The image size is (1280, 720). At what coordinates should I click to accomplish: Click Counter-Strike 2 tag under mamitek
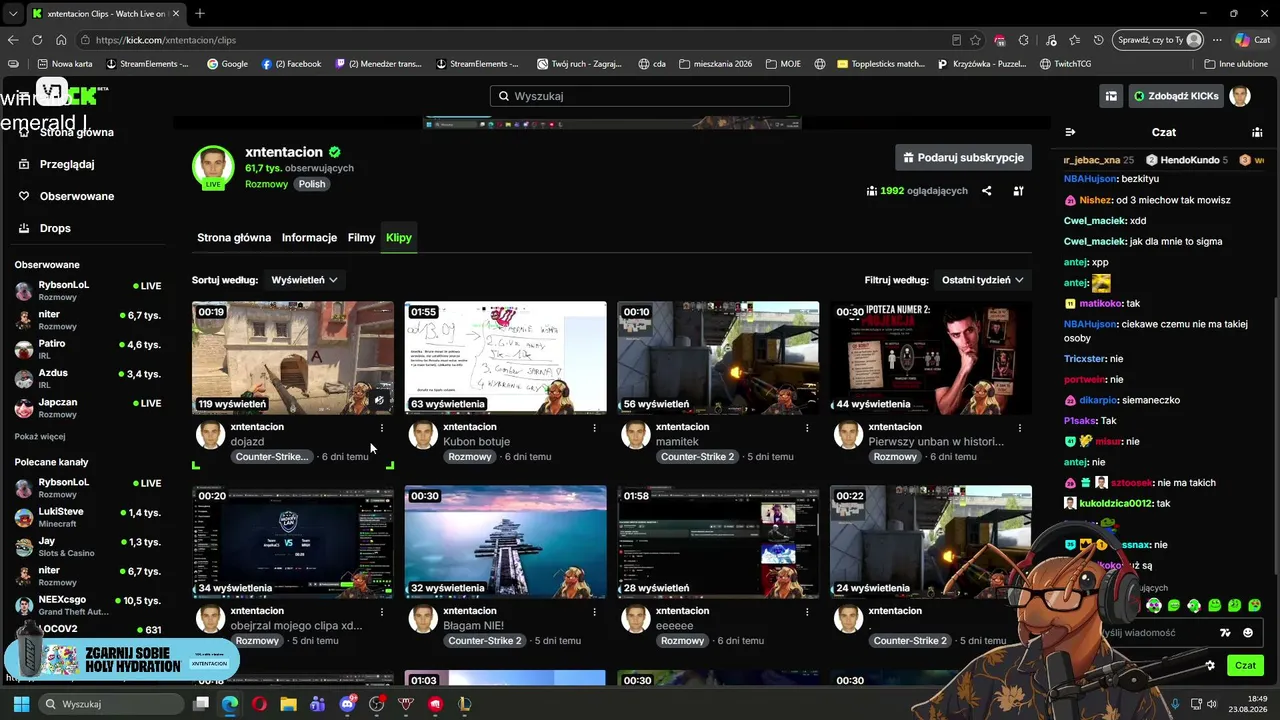697,457
